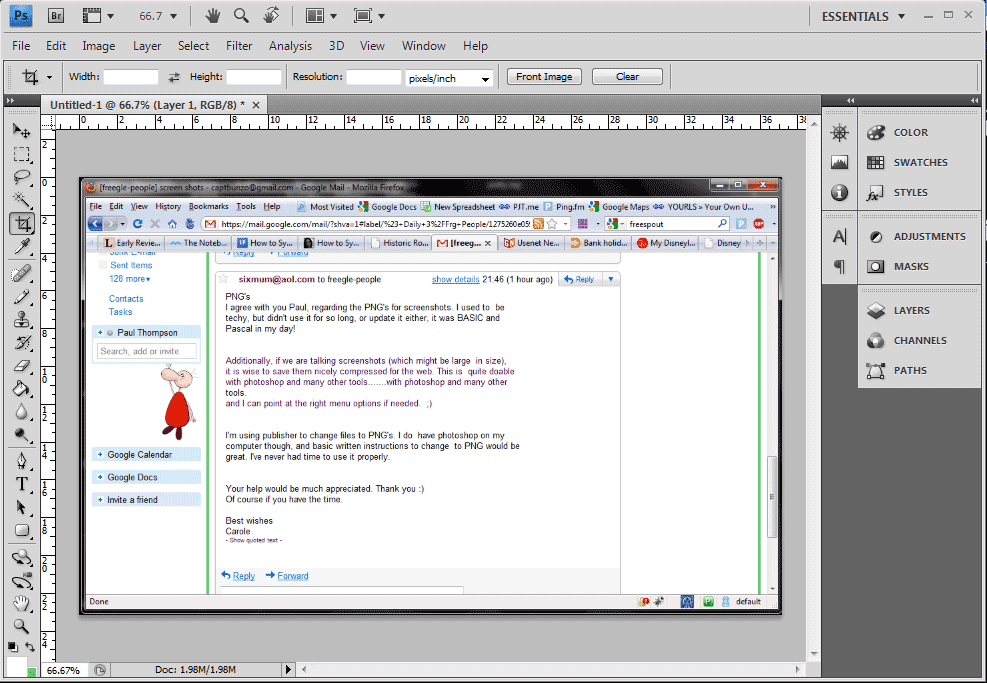Select the Lasso tool
This screenshot has width=987, height=683.
(x=21, y=177)
